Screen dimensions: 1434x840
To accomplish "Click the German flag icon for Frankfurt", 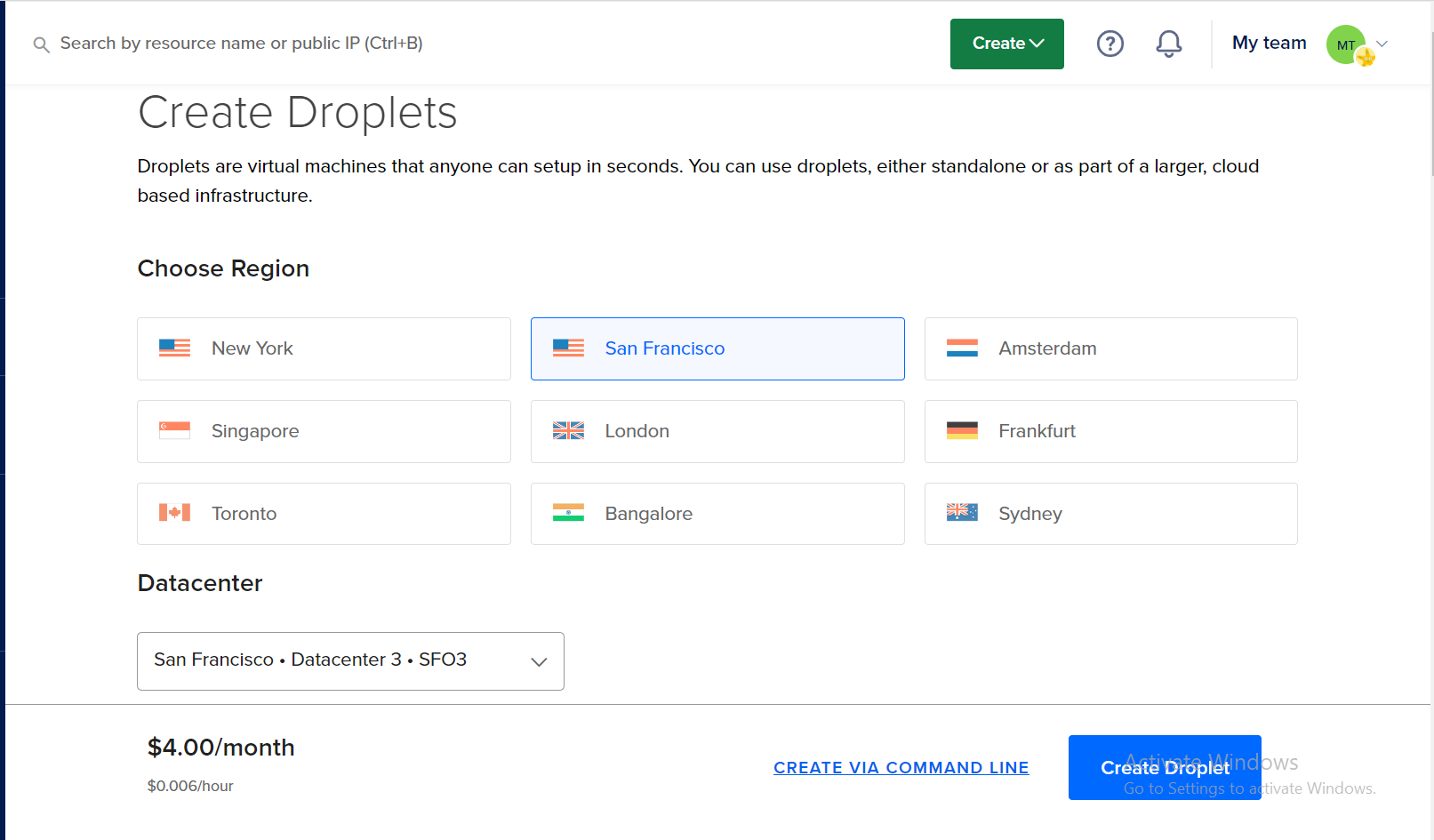I will (962, 431).
